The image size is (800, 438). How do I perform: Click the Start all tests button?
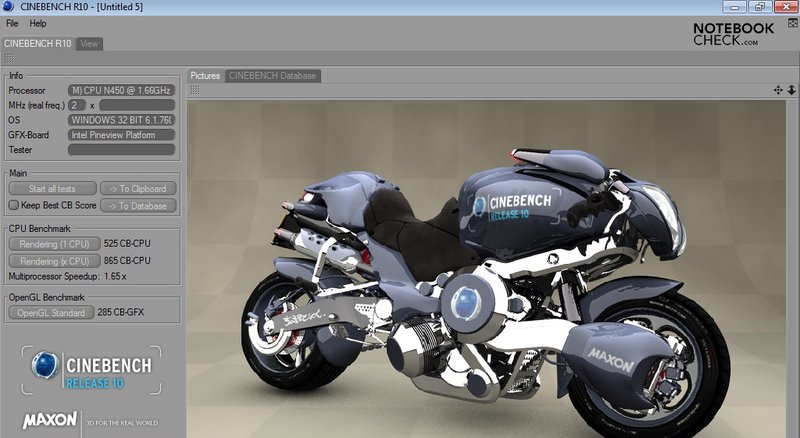point(53,188)
